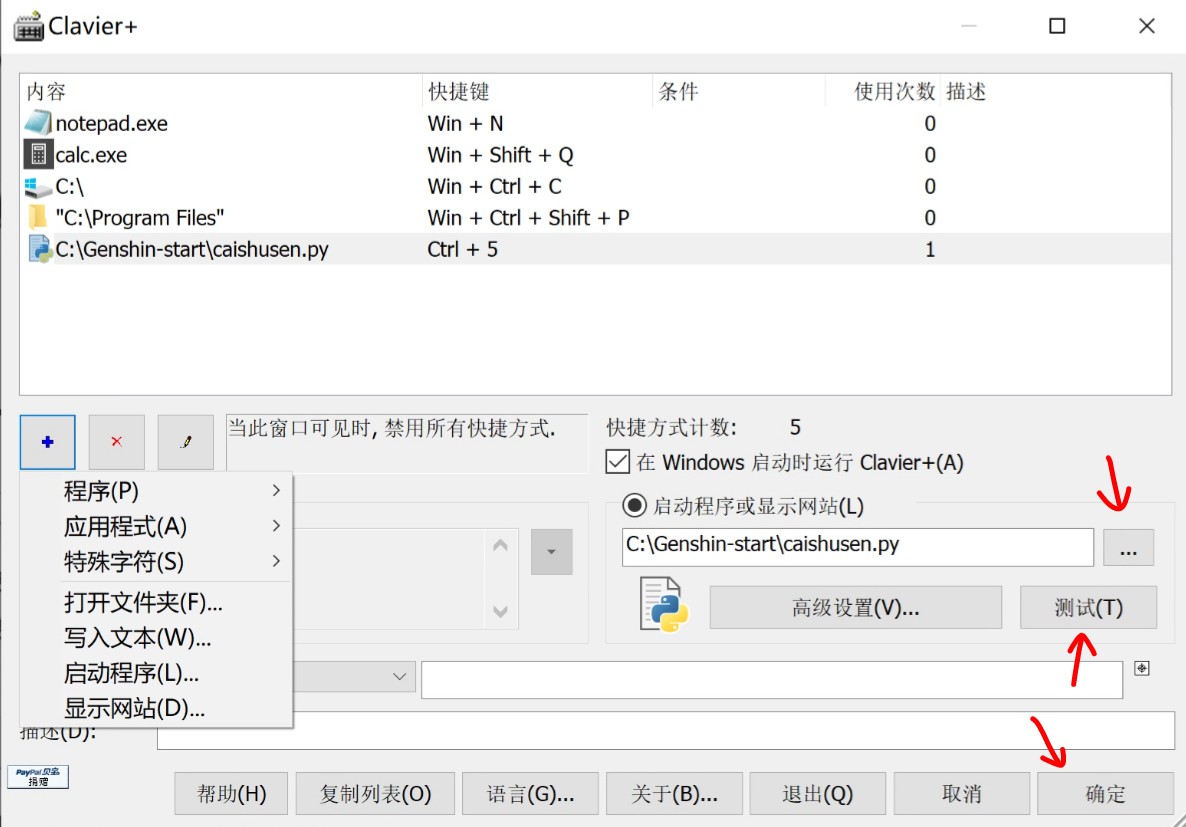The width and height of the screenshot is (1186, 827).
Task: Expand the 特殊字符(S) submenu
Action: click(x=156, y=561)
